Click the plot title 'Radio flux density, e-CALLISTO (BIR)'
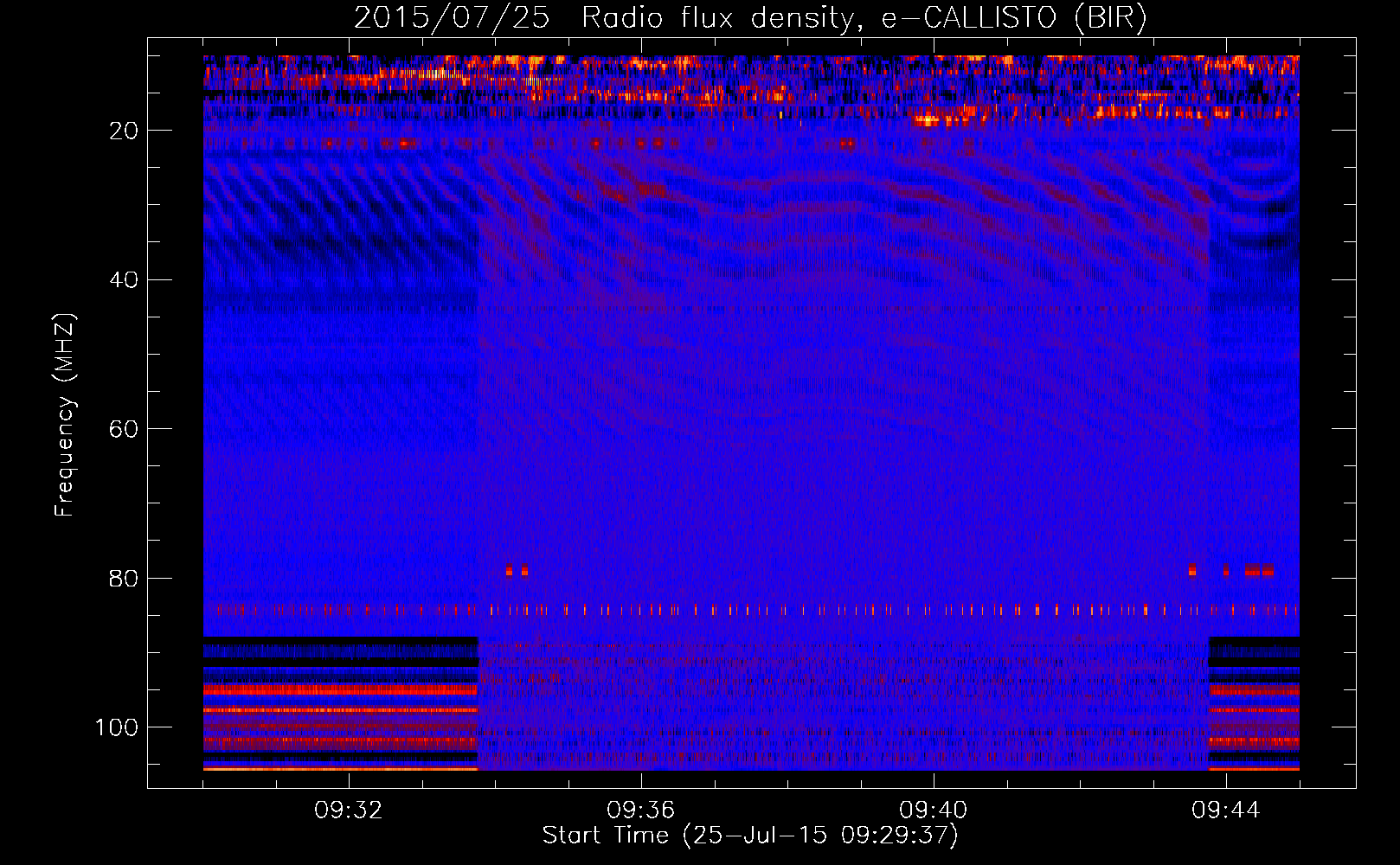The height and width of the screenshot is (865, 1400). click(x=864, y=18)
